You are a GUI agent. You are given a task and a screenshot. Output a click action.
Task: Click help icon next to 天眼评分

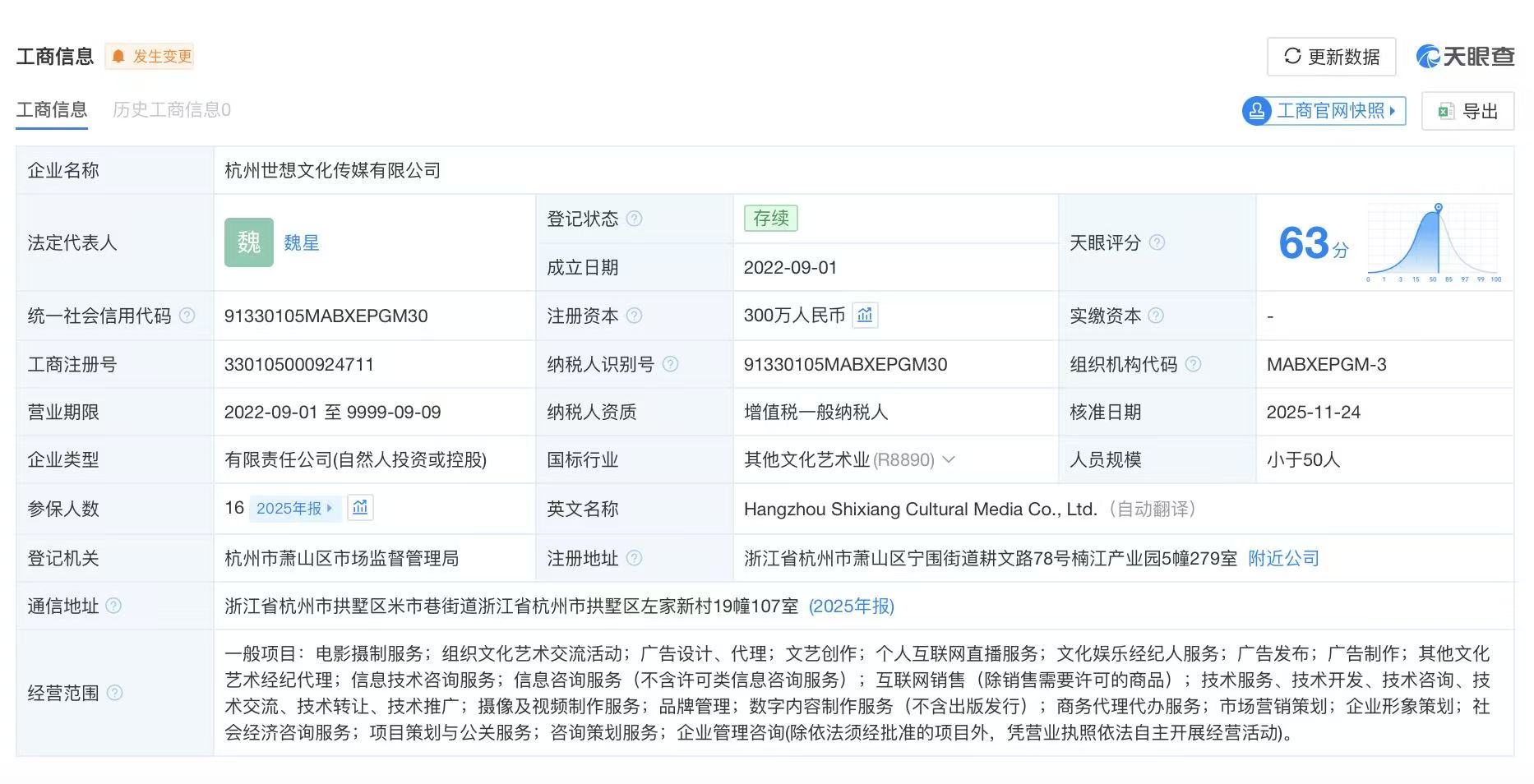(1157, 242)
